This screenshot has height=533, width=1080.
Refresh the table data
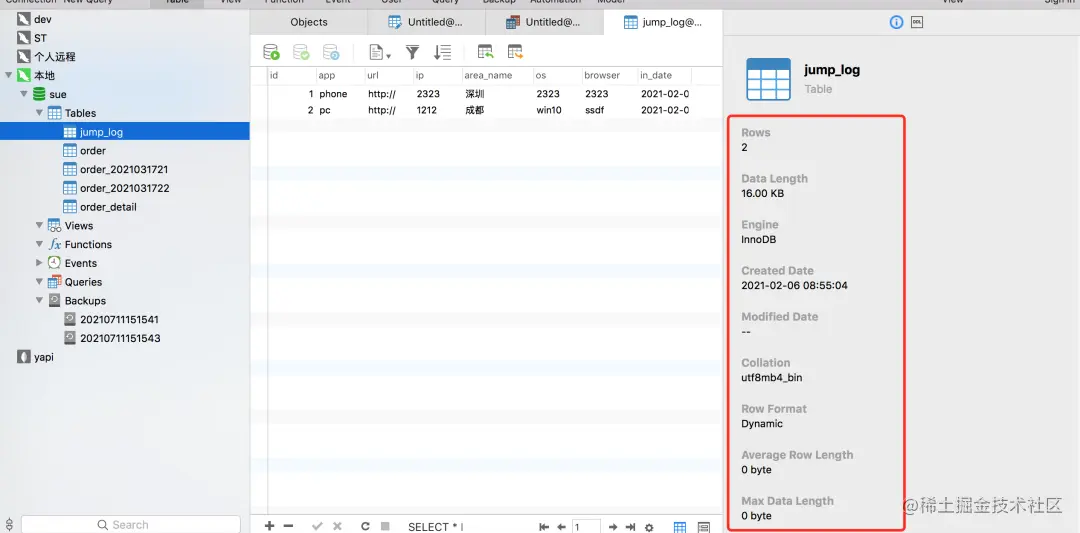(366, 526)
